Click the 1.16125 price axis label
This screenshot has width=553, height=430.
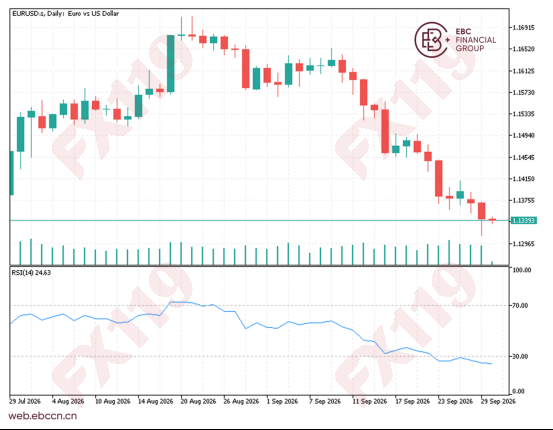[523, 71]
